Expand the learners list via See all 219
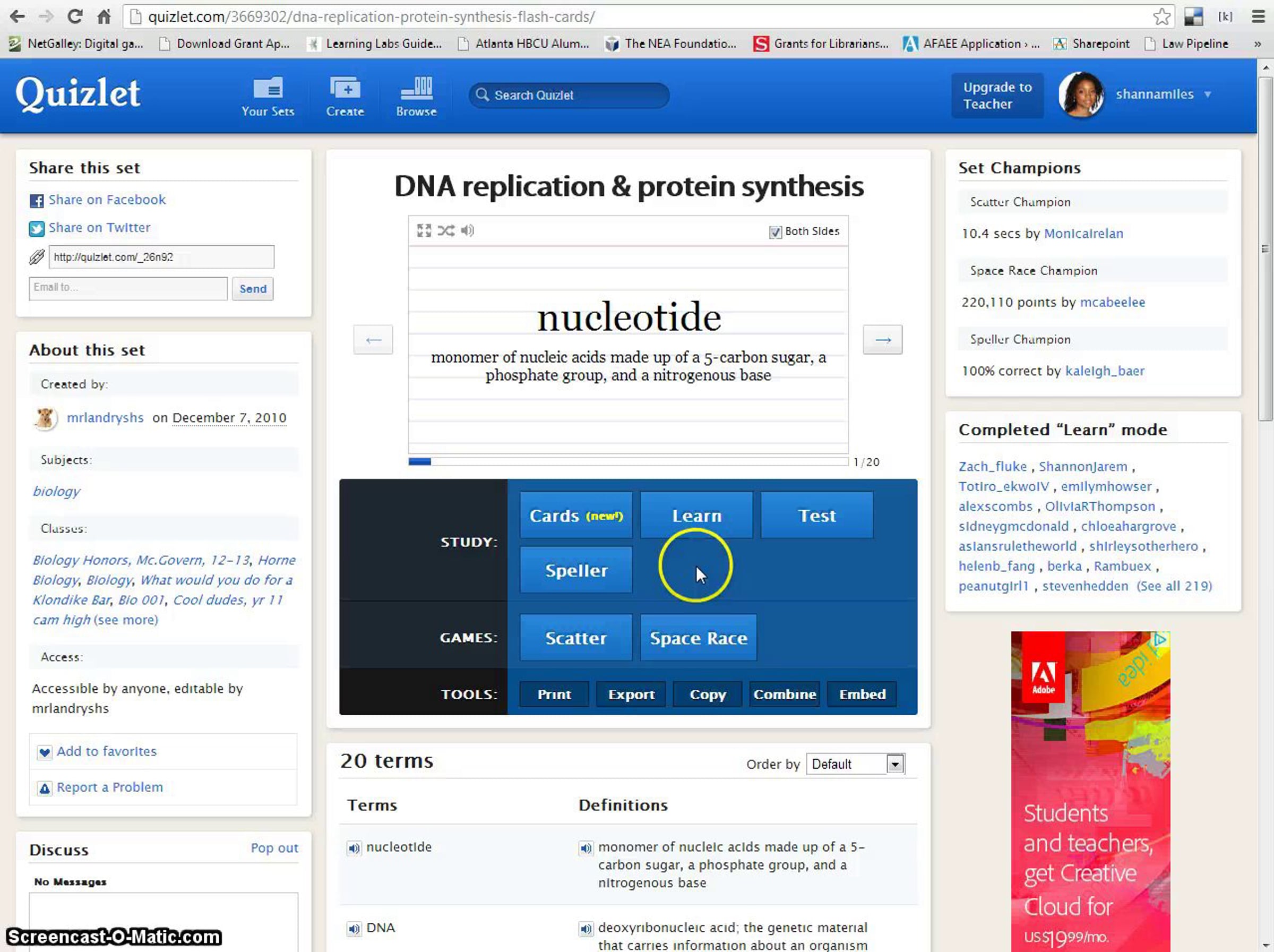This screenshot has width=1274, height=952. (1174, 586)
